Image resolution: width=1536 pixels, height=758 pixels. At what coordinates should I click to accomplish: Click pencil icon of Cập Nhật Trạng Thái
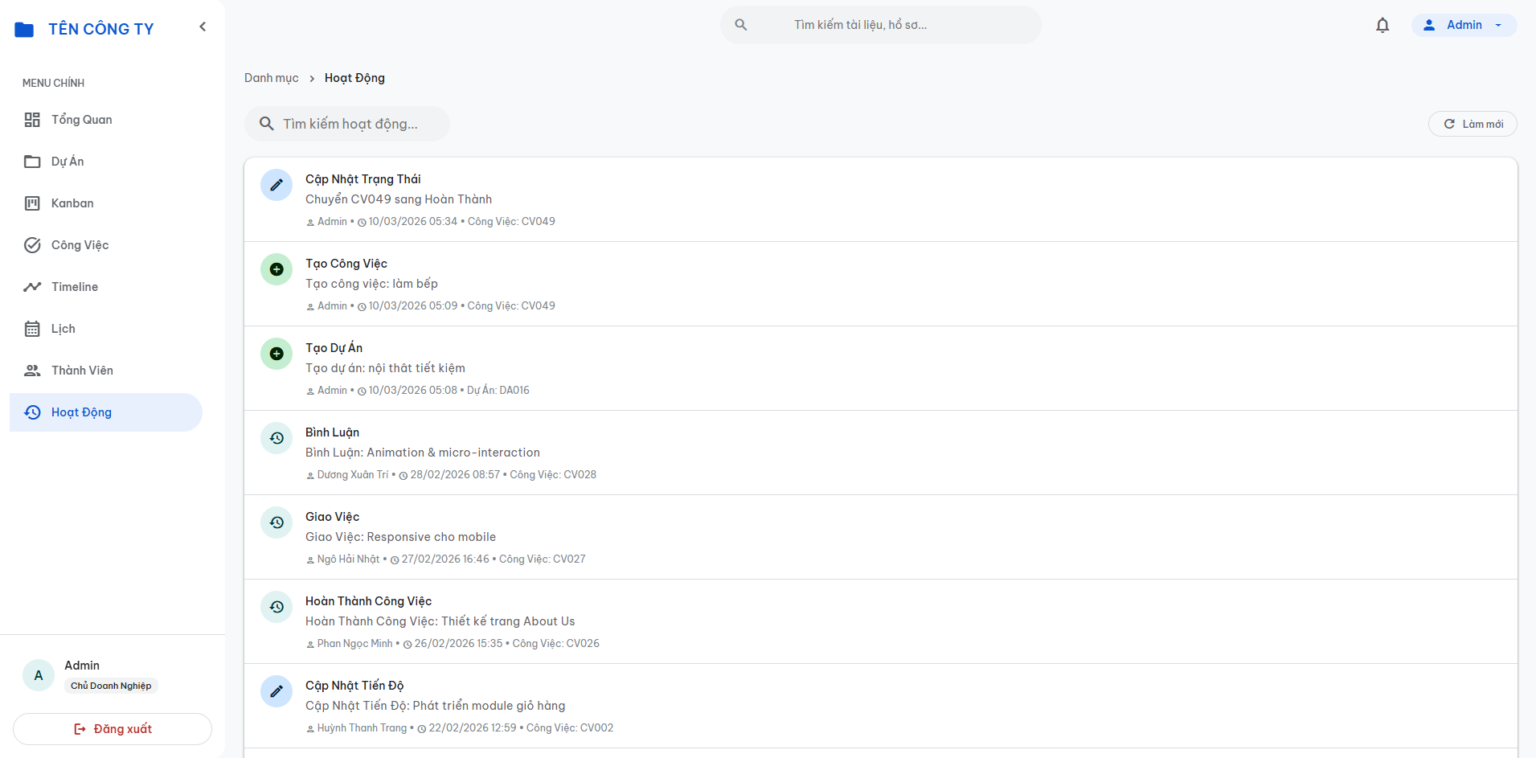[x=277, y=185]
